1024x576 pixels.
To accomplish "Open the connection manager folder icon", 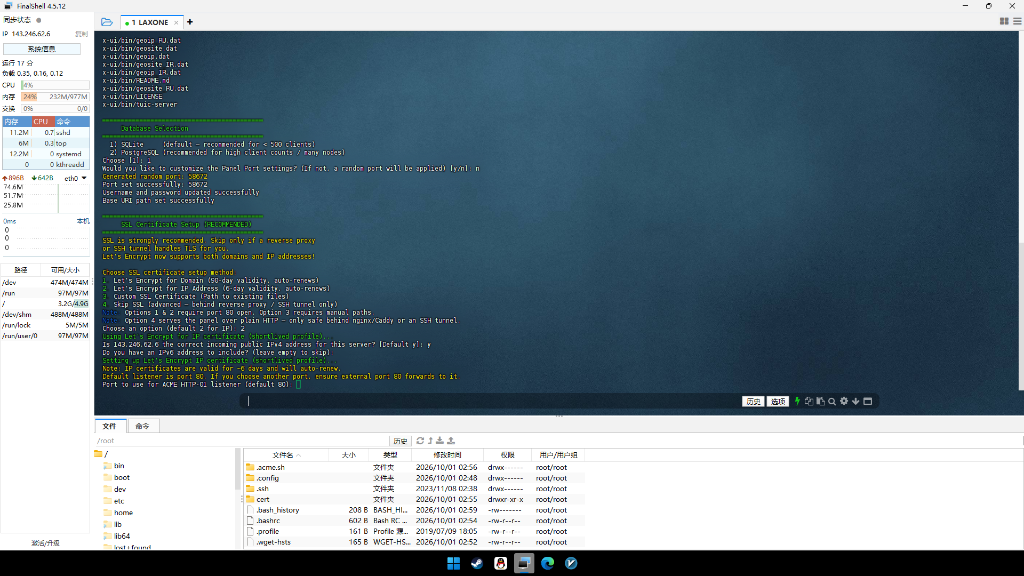I will click(106, 22).
